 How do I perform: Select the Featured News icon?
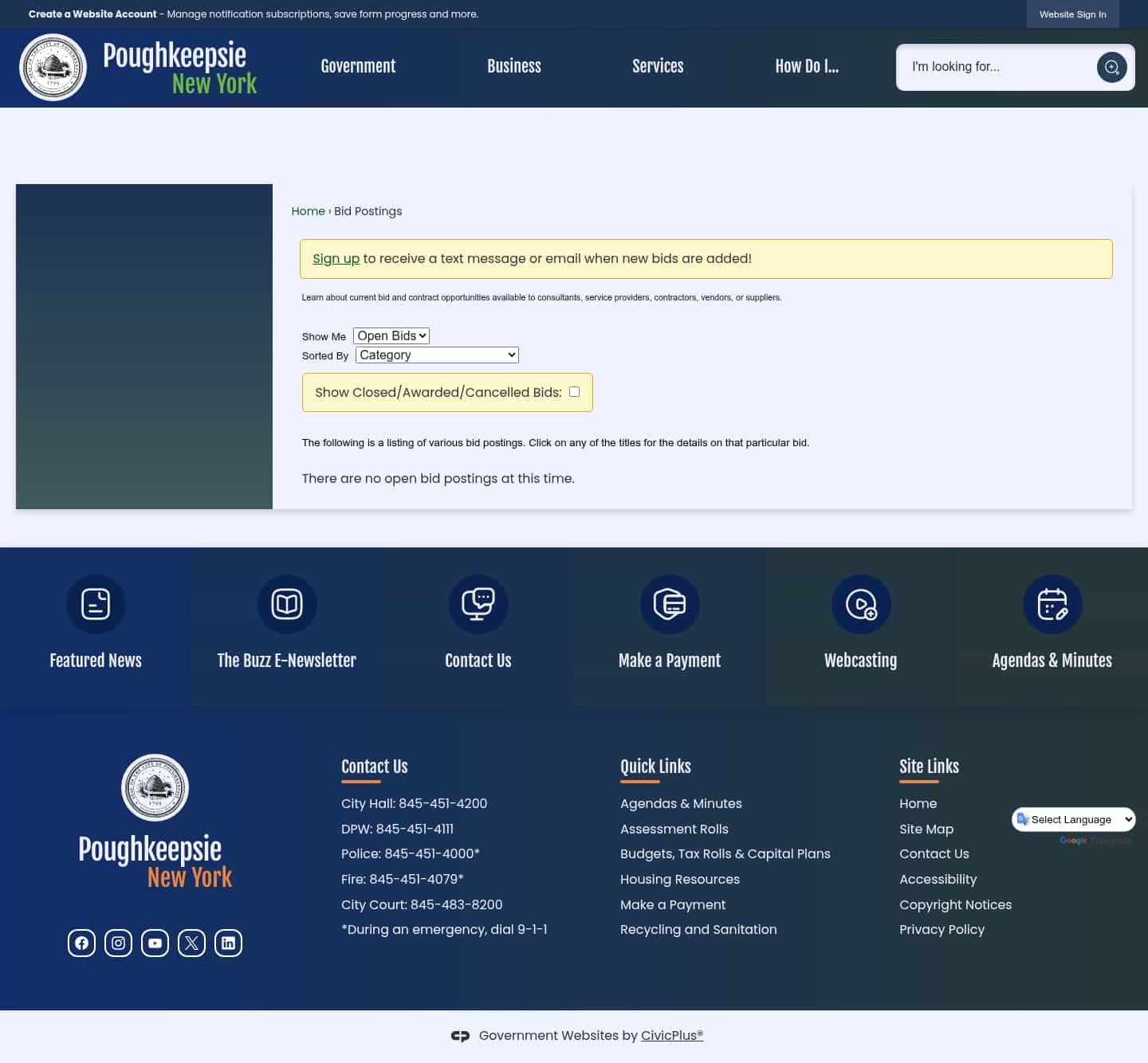[x=96, y=605]
